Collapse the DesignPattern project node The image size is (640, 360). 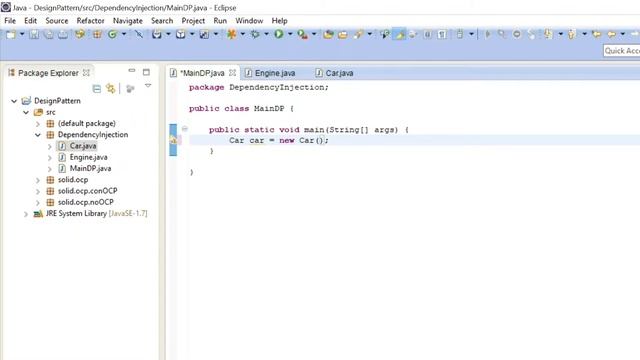tap(14, 101)
